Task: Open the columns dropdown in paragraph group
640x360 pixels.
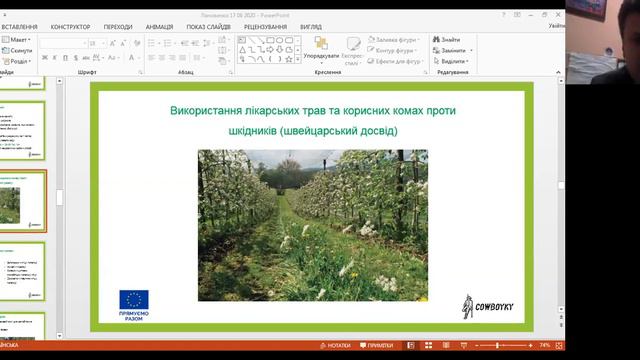Action: pos(198,58)
